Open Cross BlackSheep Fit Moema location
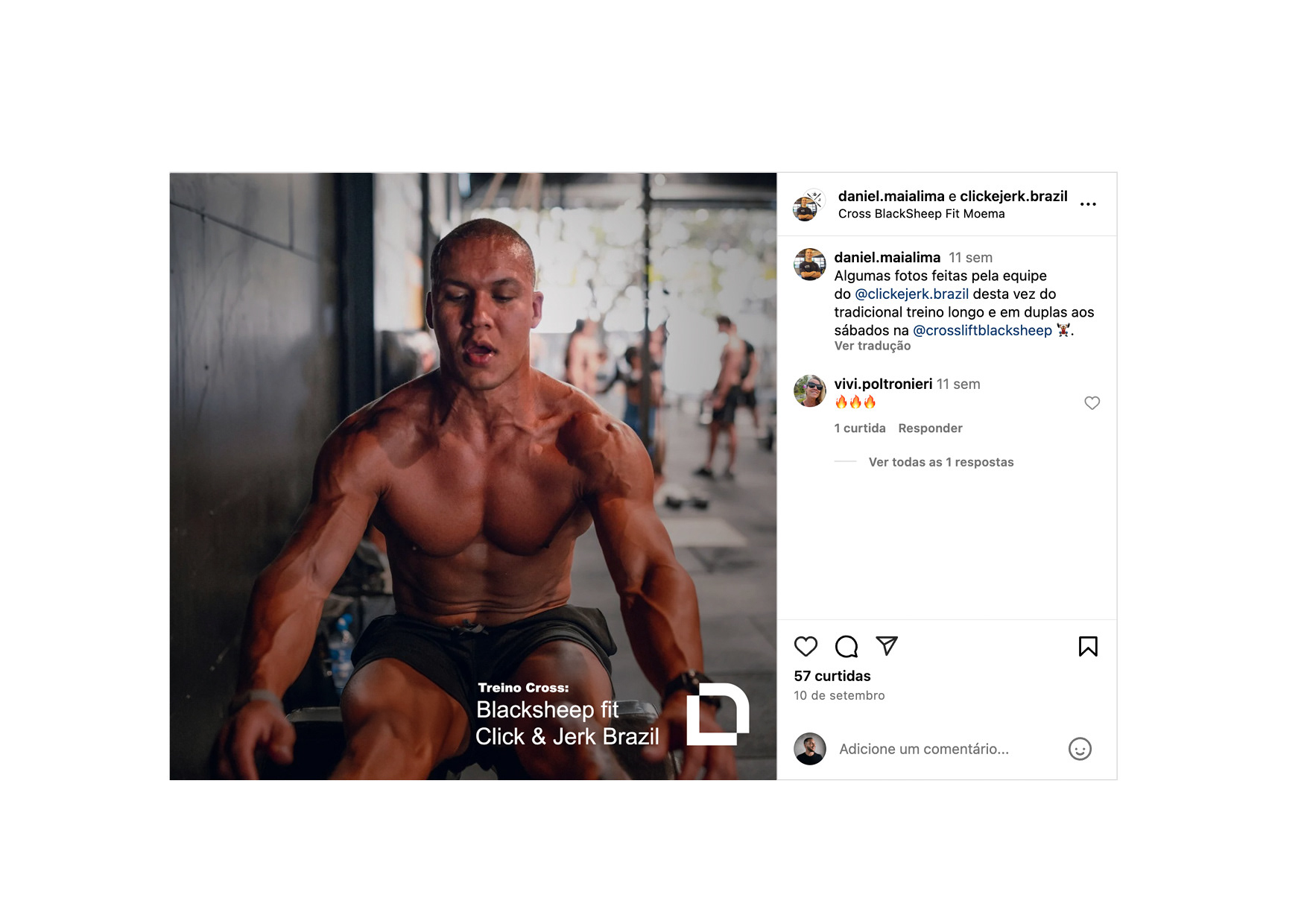The height and width of the screenshot is (924, 1307). 921,214
